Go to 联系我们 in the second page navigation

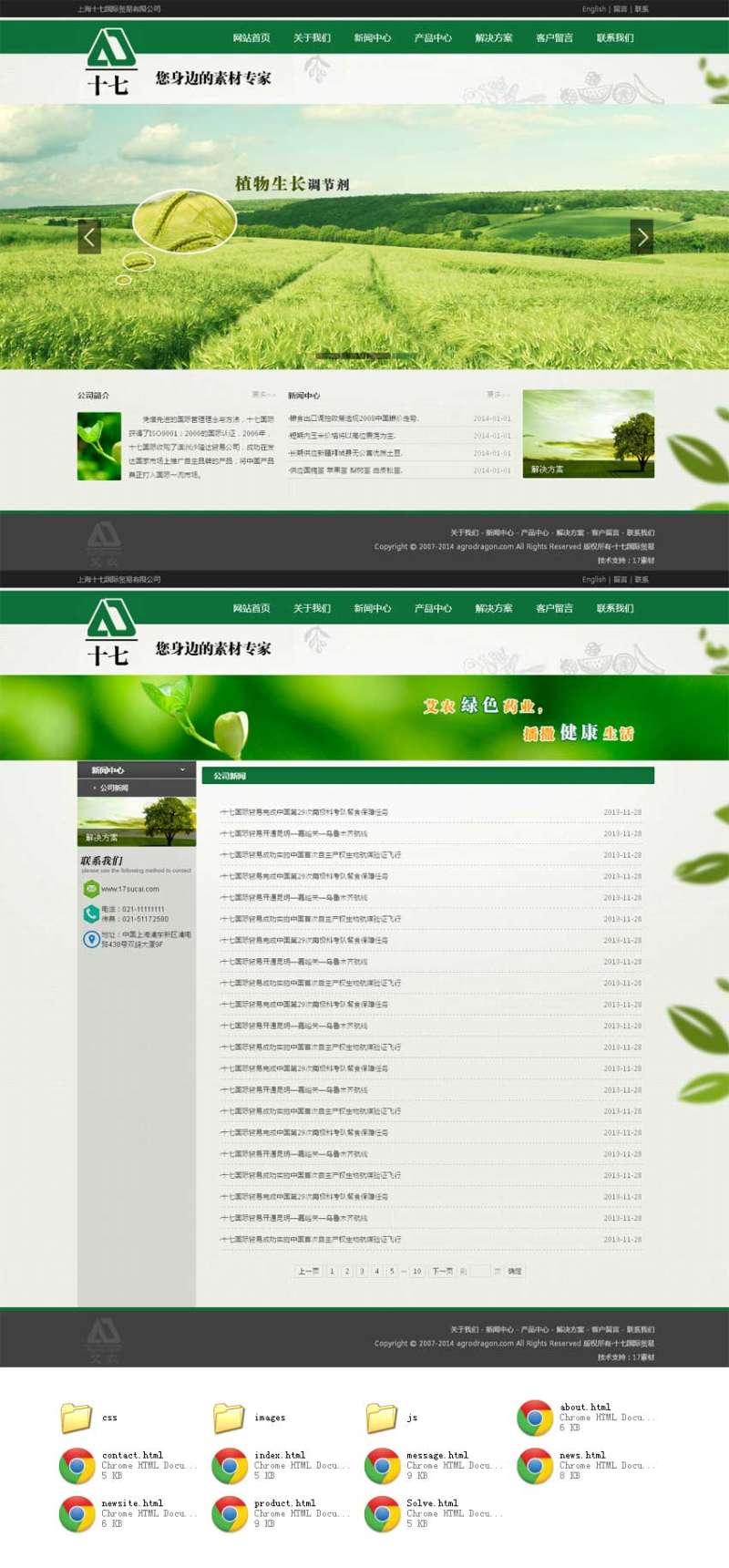click(x=615, y=608)
